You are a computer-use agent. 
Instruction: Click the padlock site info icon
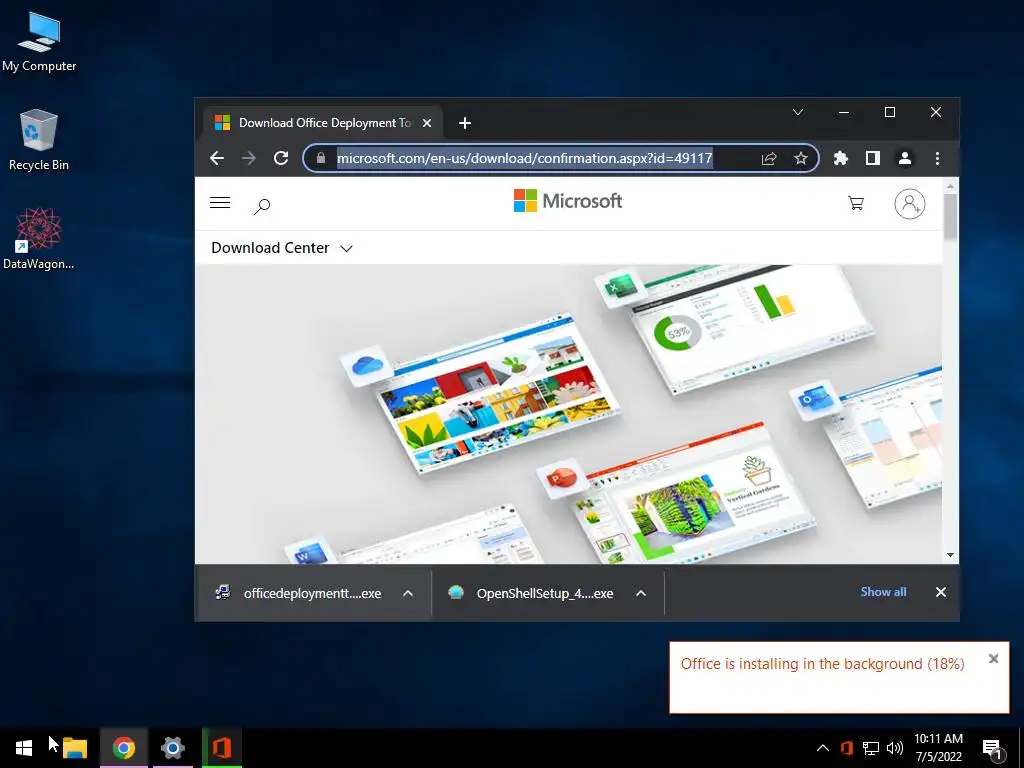pyautogui.click(x=321, y=158)
